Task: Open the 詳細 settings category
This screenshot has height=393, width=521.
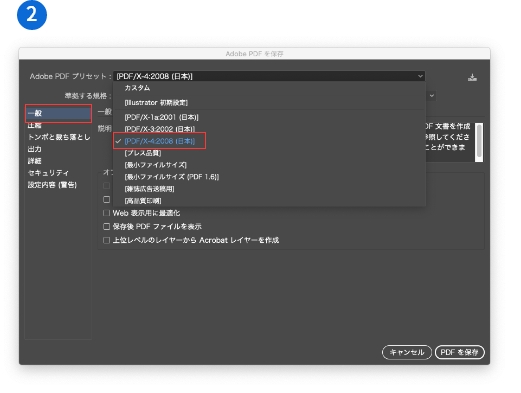Action: point(34,161)
